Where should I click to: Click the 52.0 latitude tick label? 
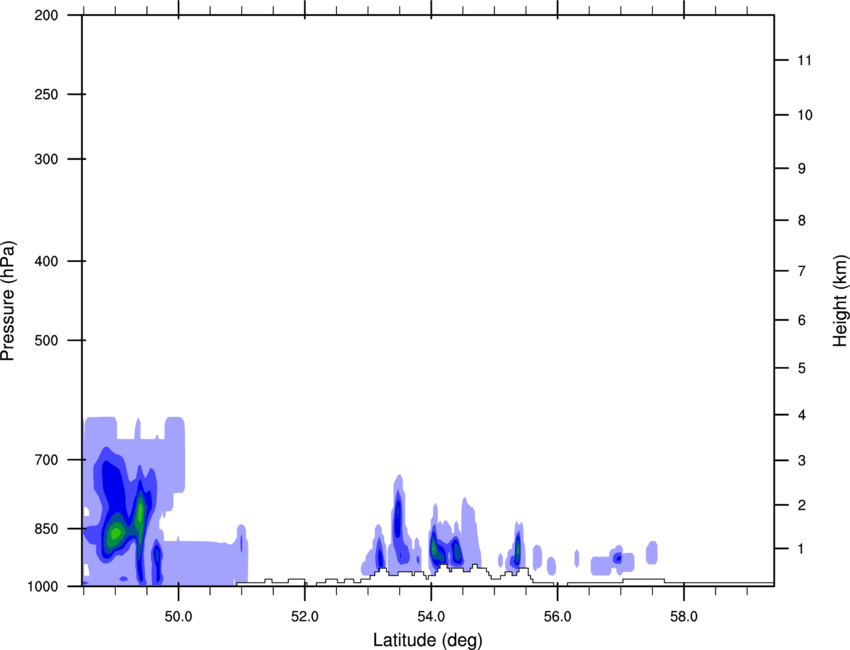[x=305, y=617]
